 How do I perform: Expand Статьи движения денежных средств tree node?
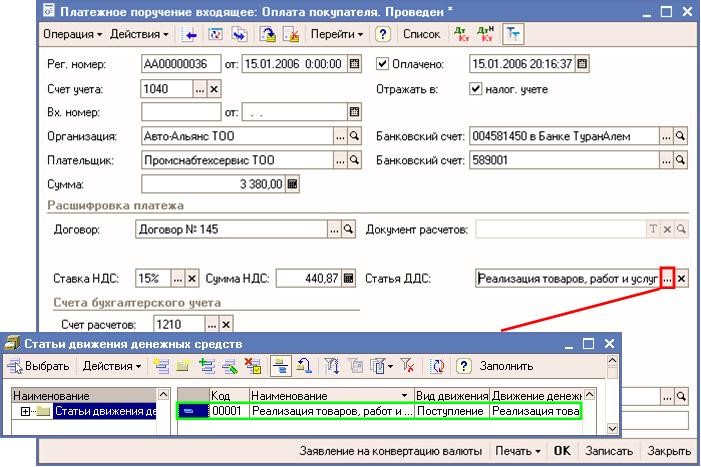(25, 411)
